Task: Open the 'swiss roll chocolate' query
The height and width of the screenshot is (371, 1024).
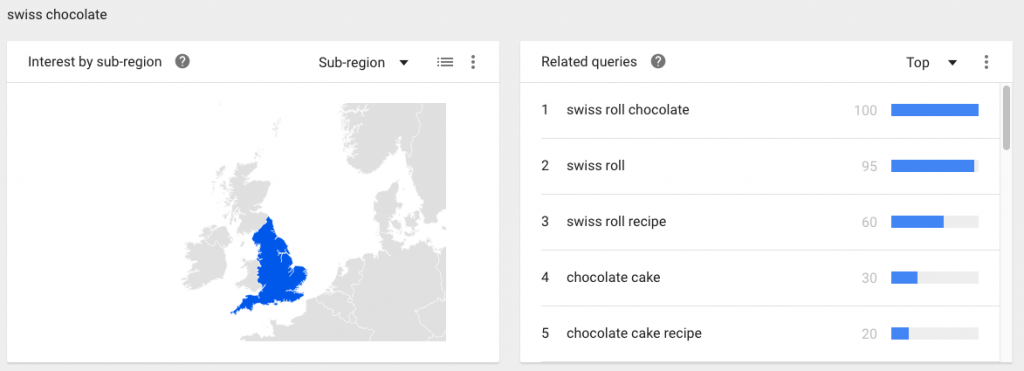Action: coord(628,110)
